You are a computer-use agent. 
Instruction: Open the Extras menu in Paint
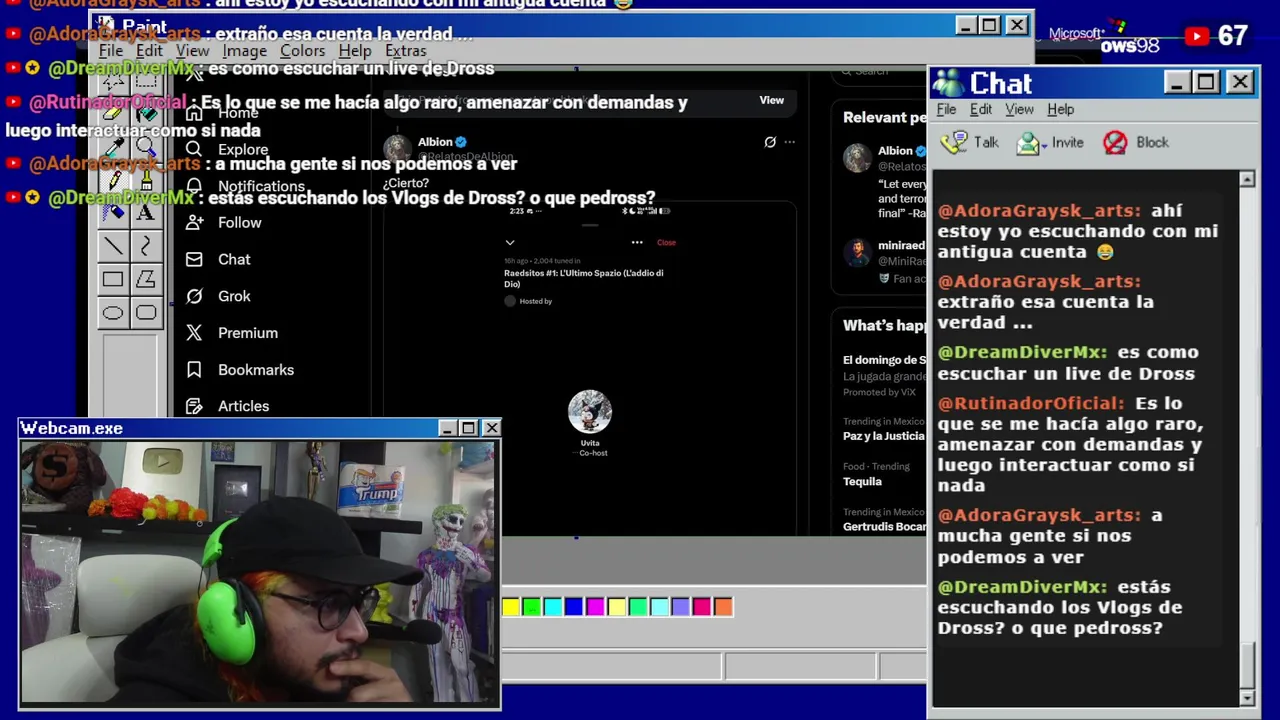(405, 50)
